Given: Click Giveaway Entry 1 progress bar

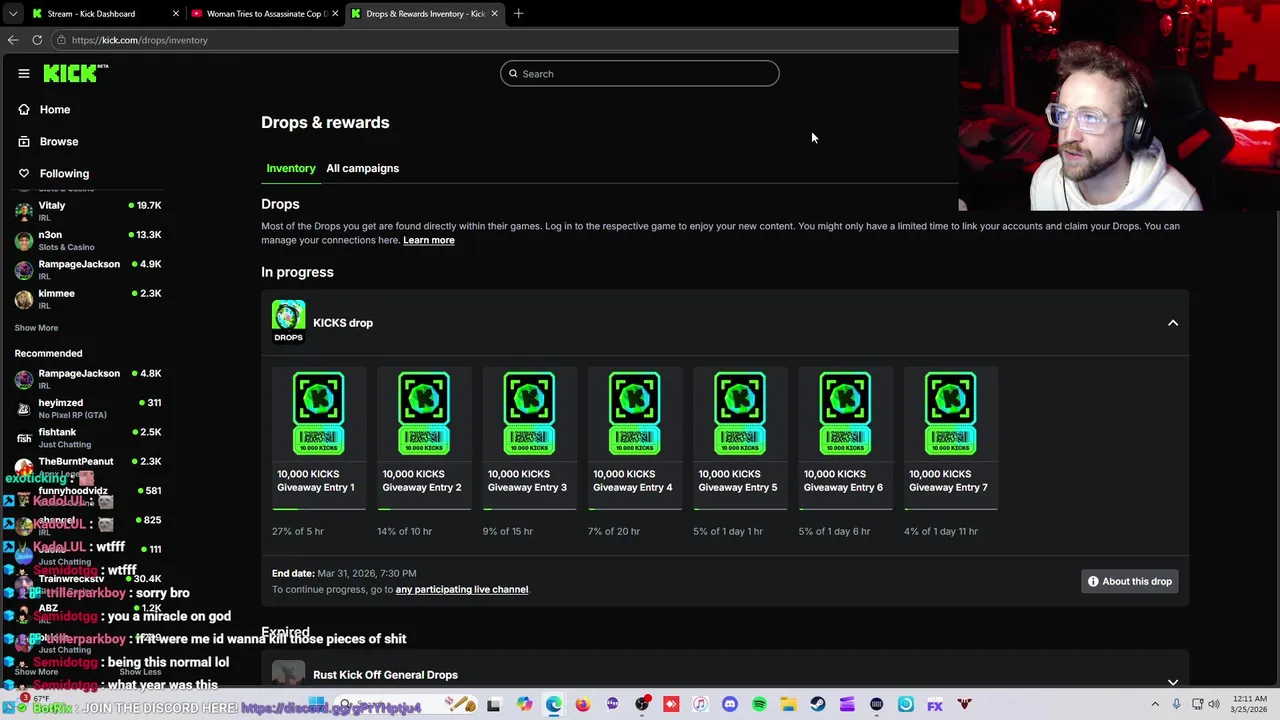Looking at the screenshot, I should [x=319, y=509].
